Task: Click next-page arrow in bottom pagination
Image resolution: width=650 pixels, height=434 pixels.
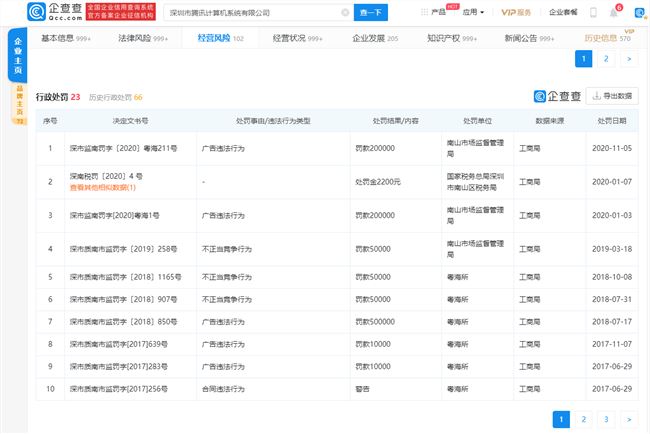Action: click(629, 419)
